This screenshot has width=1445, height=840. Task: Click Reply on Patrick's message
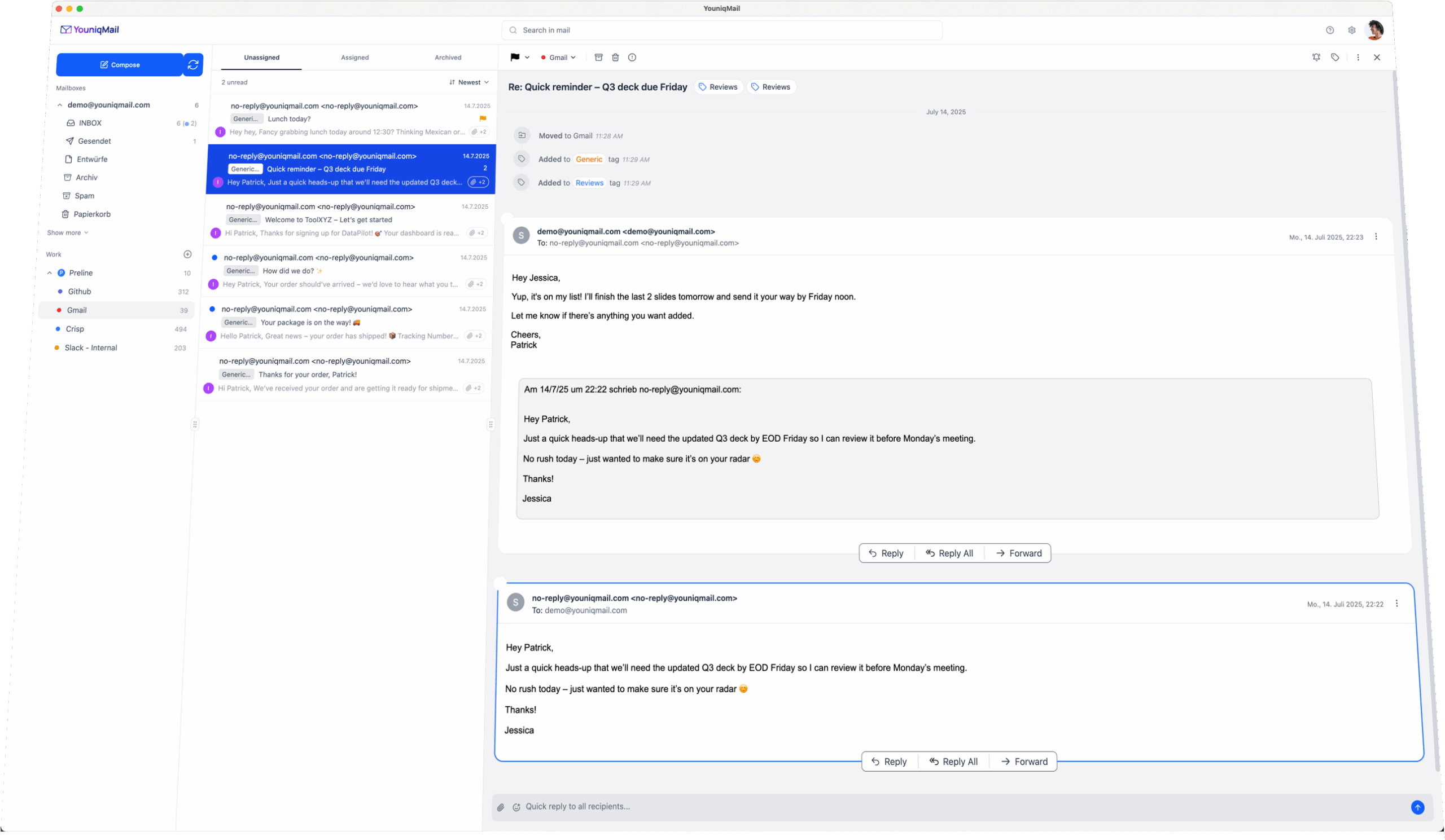886,553
